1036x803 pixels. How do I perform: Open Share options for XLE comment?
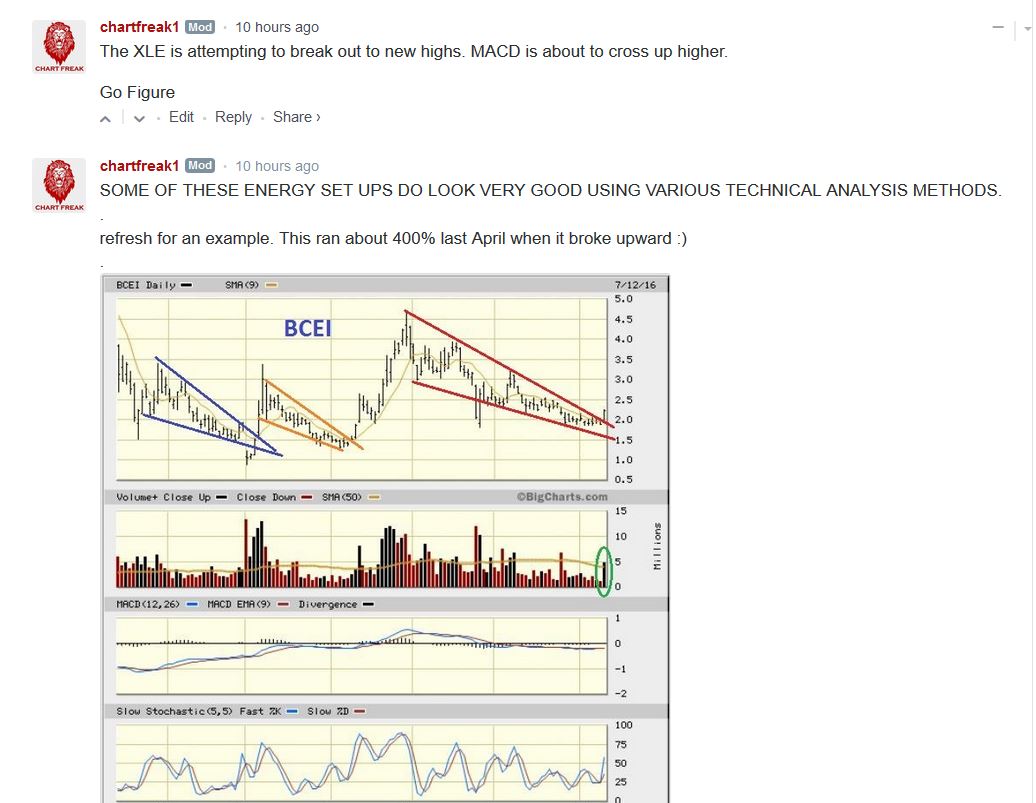297,117
